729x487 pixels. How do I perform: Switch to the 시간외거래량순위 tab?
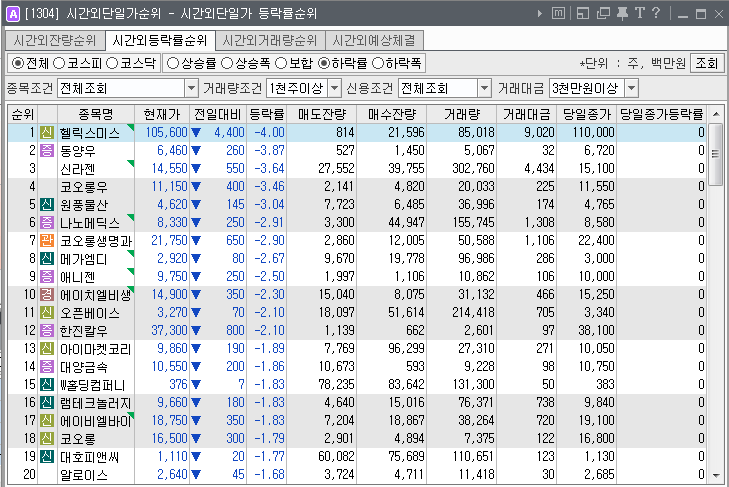pos(270,41)
